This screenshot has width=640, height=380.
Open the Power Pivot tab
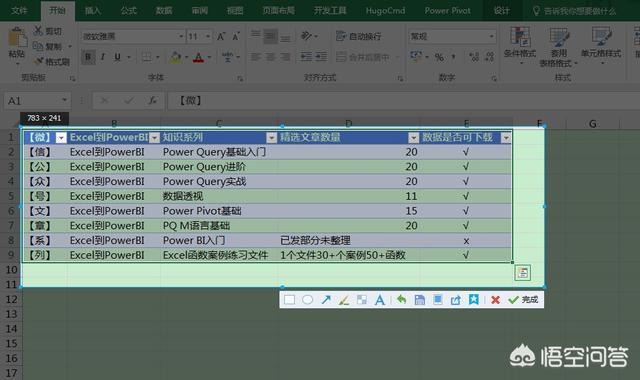[x=447, y=11]
